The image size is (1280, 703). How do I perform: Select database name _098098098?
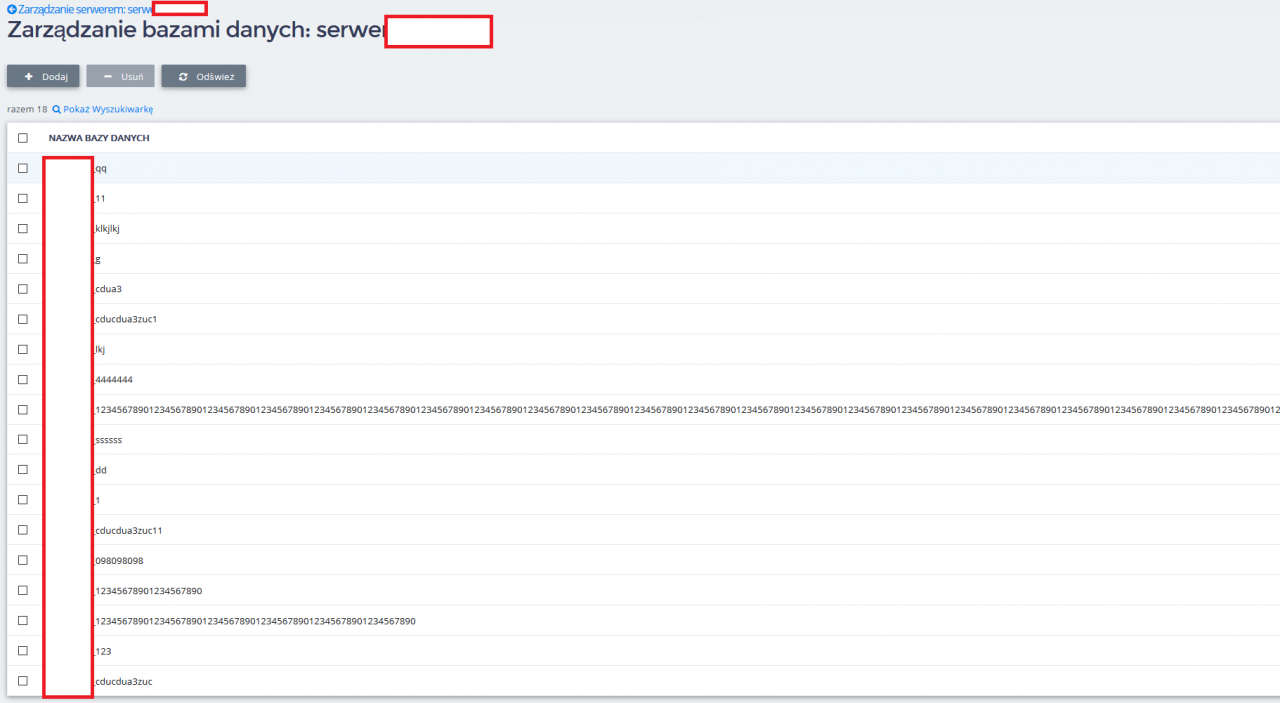point(119,560)
